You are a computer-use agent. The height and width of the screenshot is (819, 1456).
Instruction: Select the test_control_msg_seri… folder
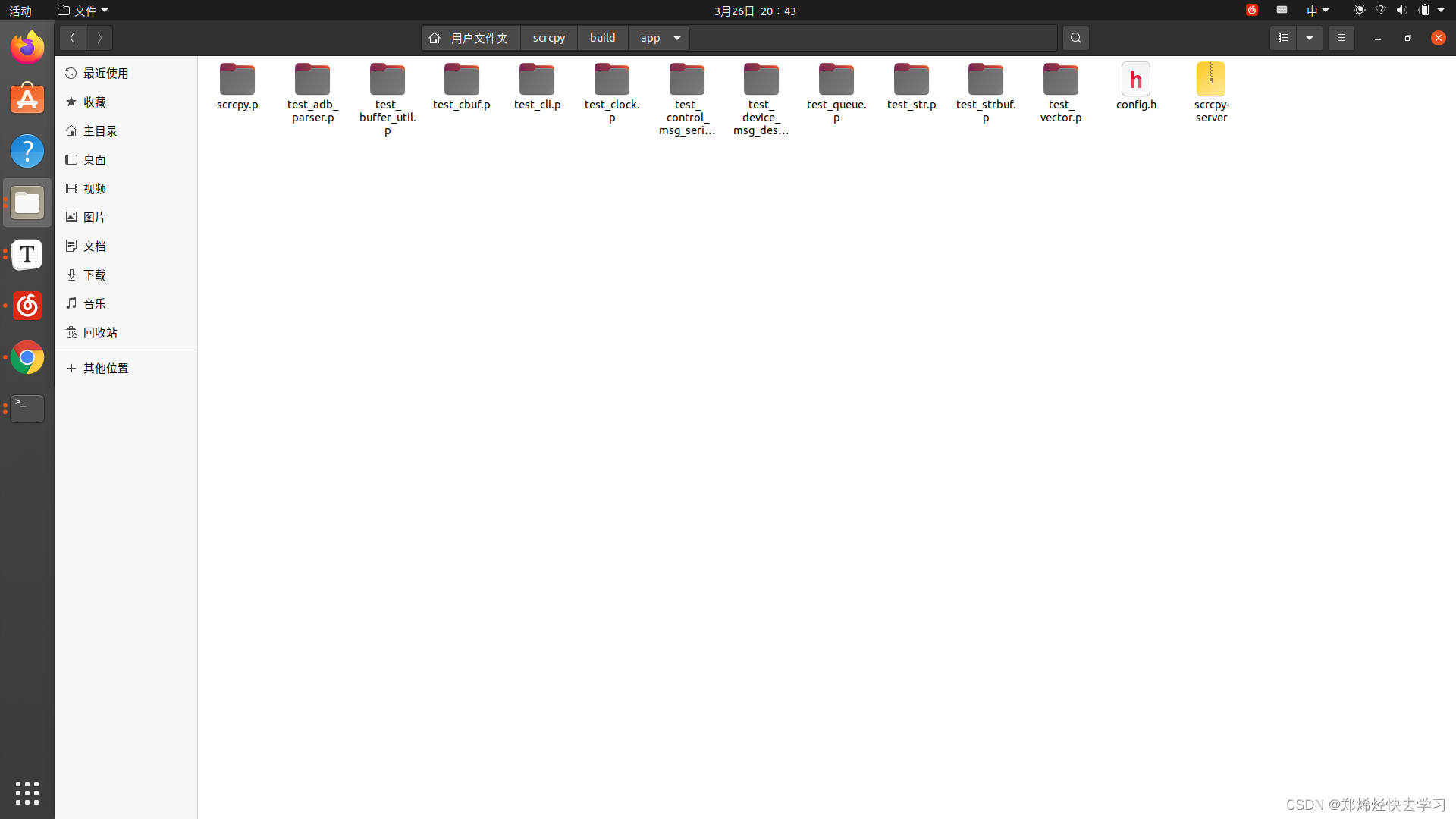click(687, 99)
